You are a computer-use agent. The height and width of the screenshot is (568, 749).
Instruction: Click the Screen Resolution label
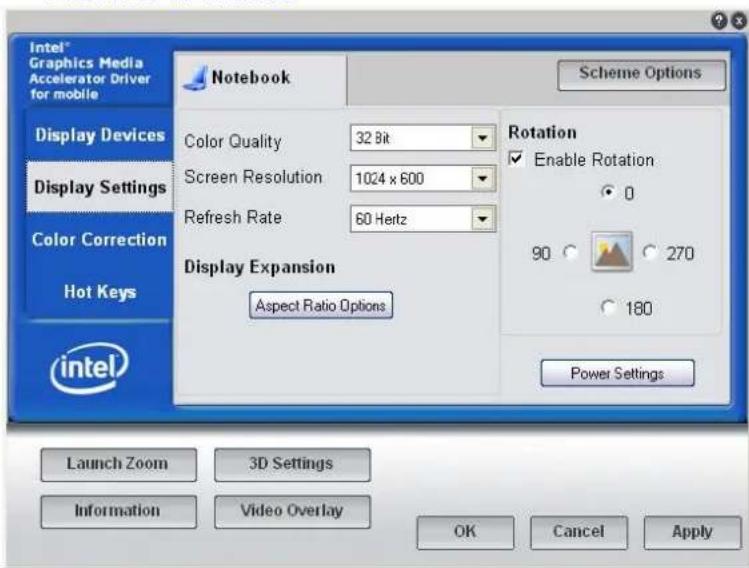(x=253, y=177)
